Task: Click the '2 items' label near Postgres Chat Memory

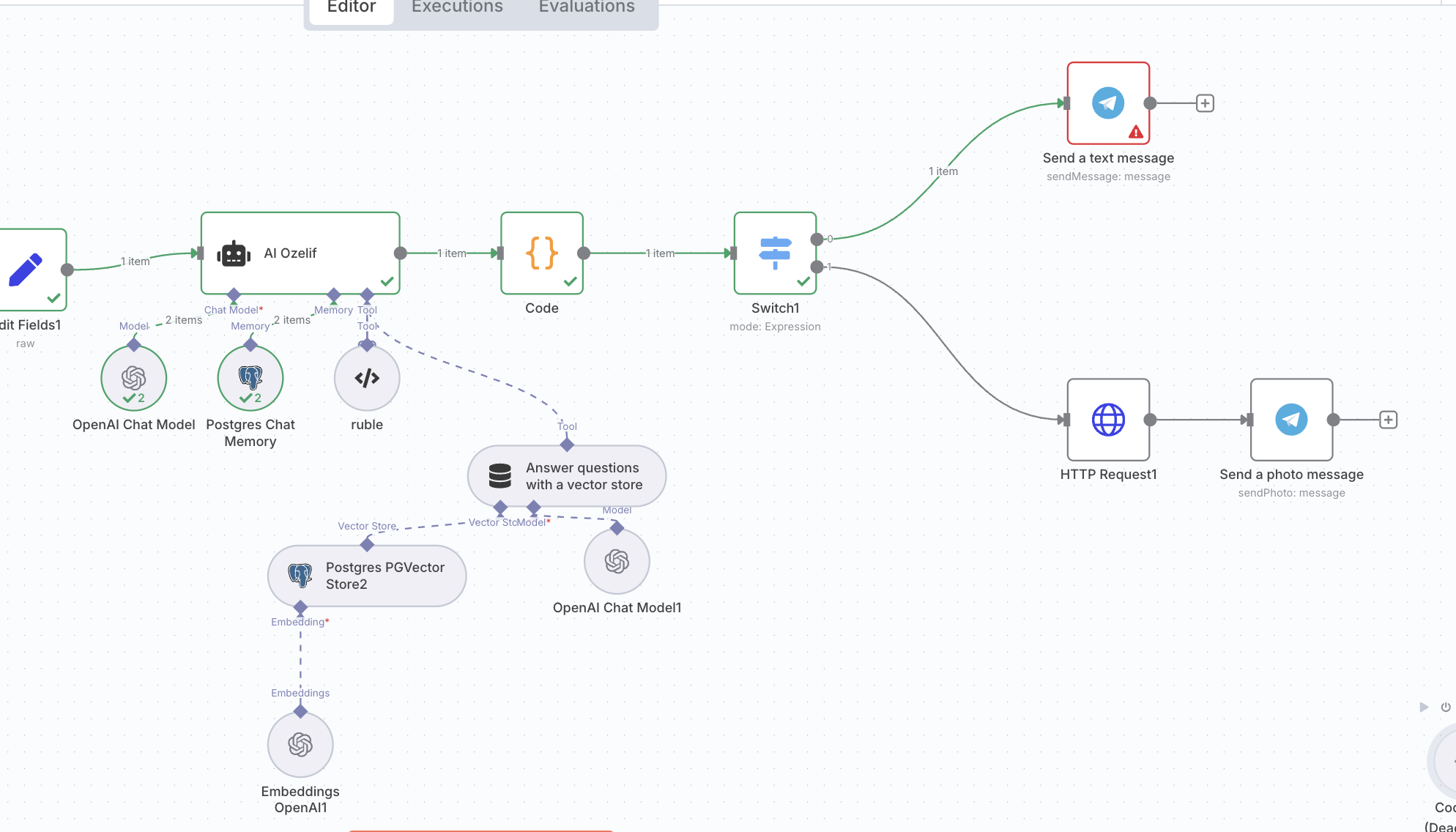Action: point(292,320)
